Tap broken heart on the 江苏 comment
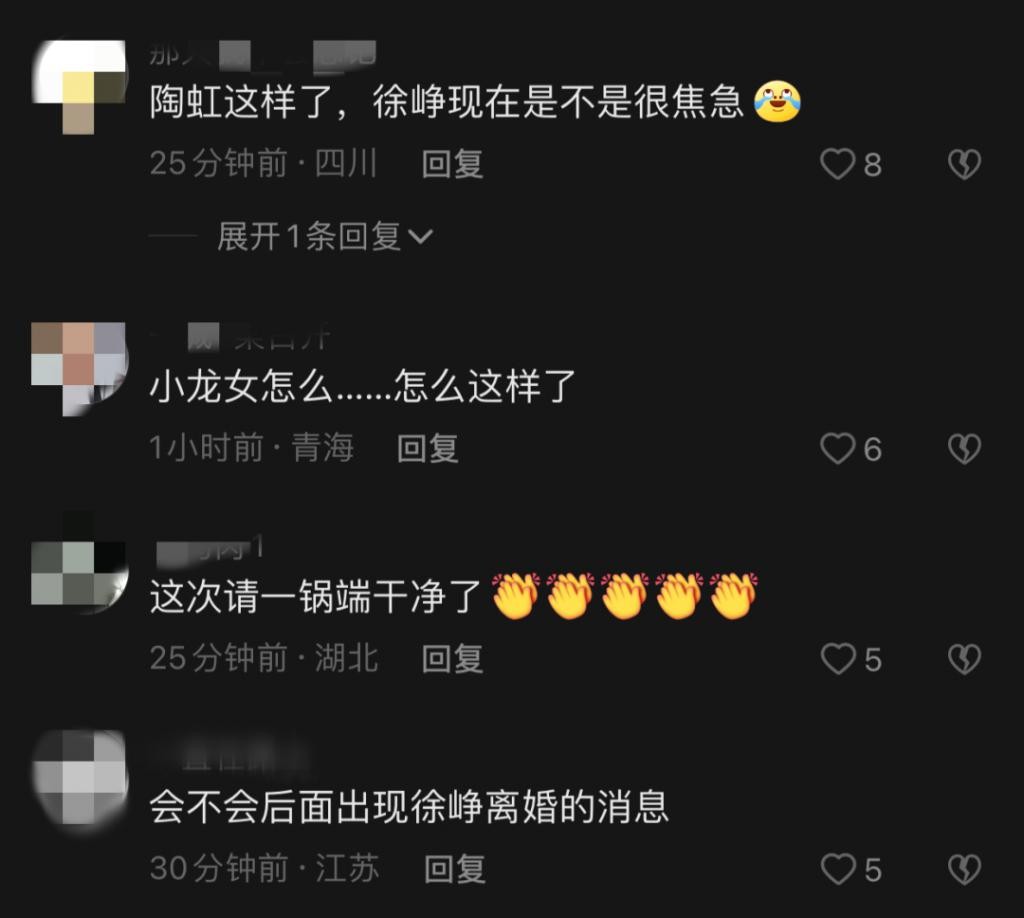The image size is (1024, 918). 964,869
